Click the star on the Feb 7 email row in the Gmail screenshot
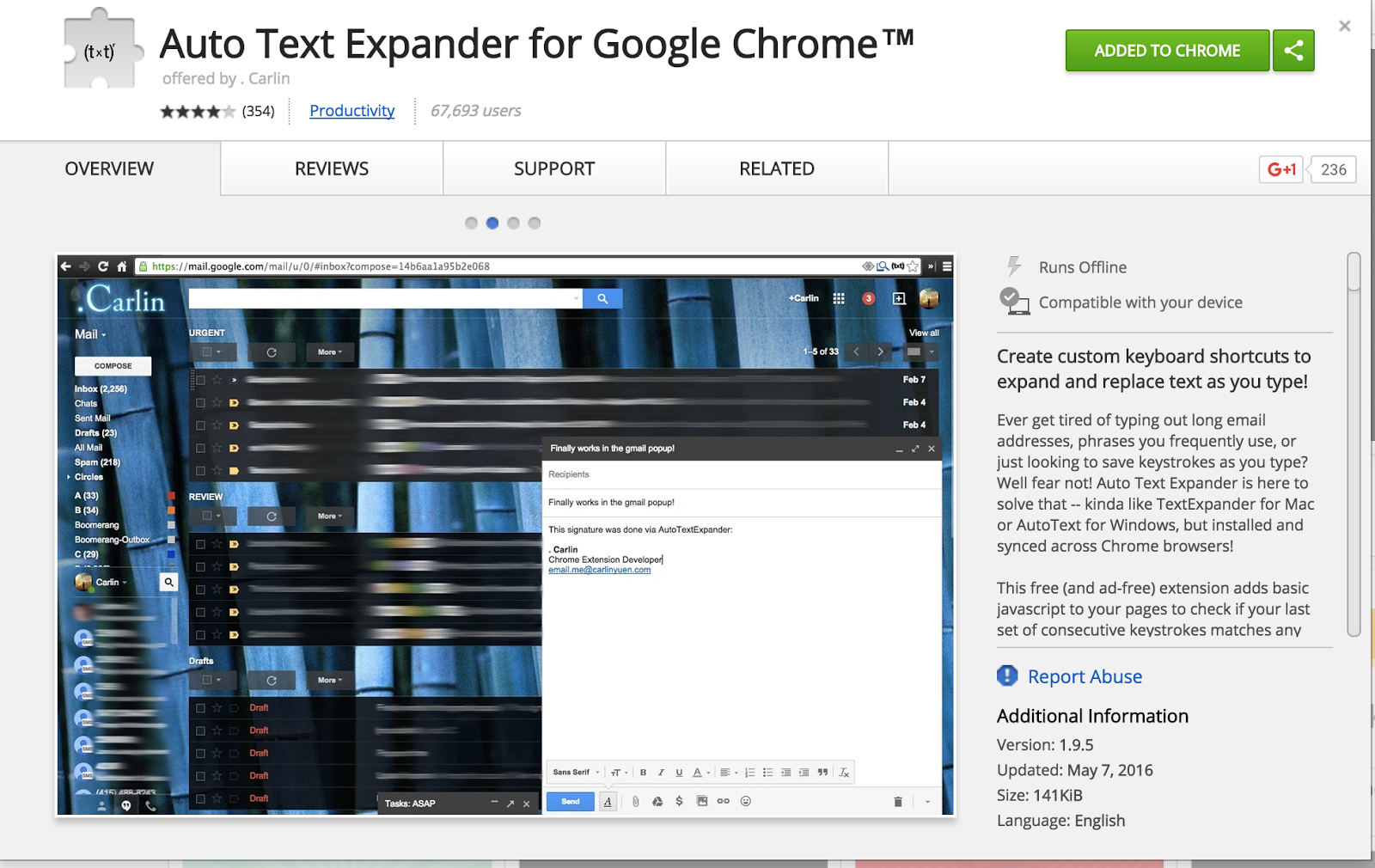The image size is (1375, 868). coord(217,380)
